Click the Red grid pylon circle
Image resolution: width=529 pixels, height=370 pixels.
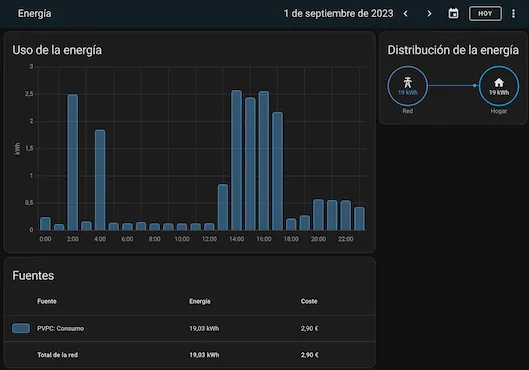(408, 86)
